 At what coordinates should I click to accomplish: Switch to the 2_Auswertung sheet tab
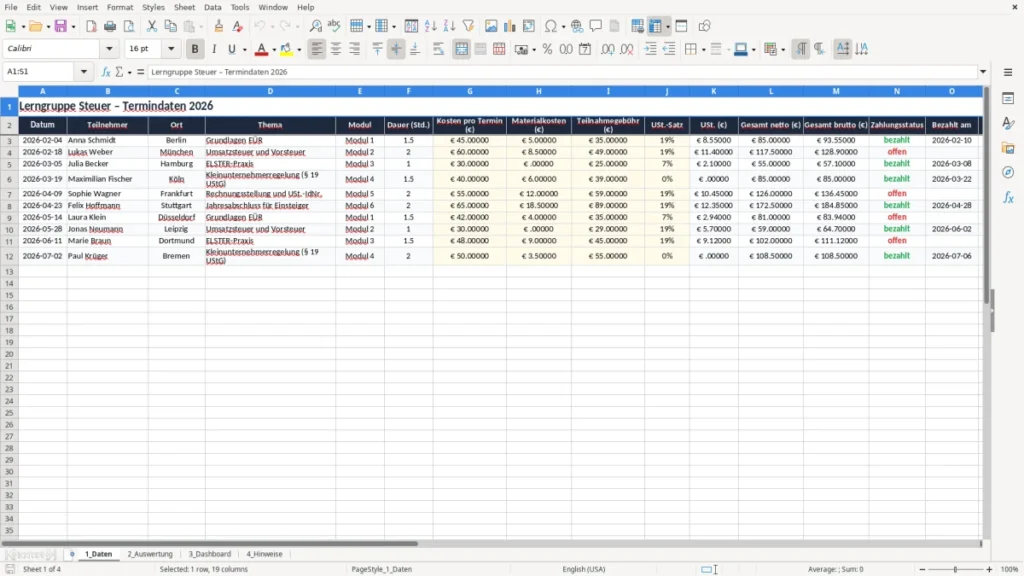(150, 554)
